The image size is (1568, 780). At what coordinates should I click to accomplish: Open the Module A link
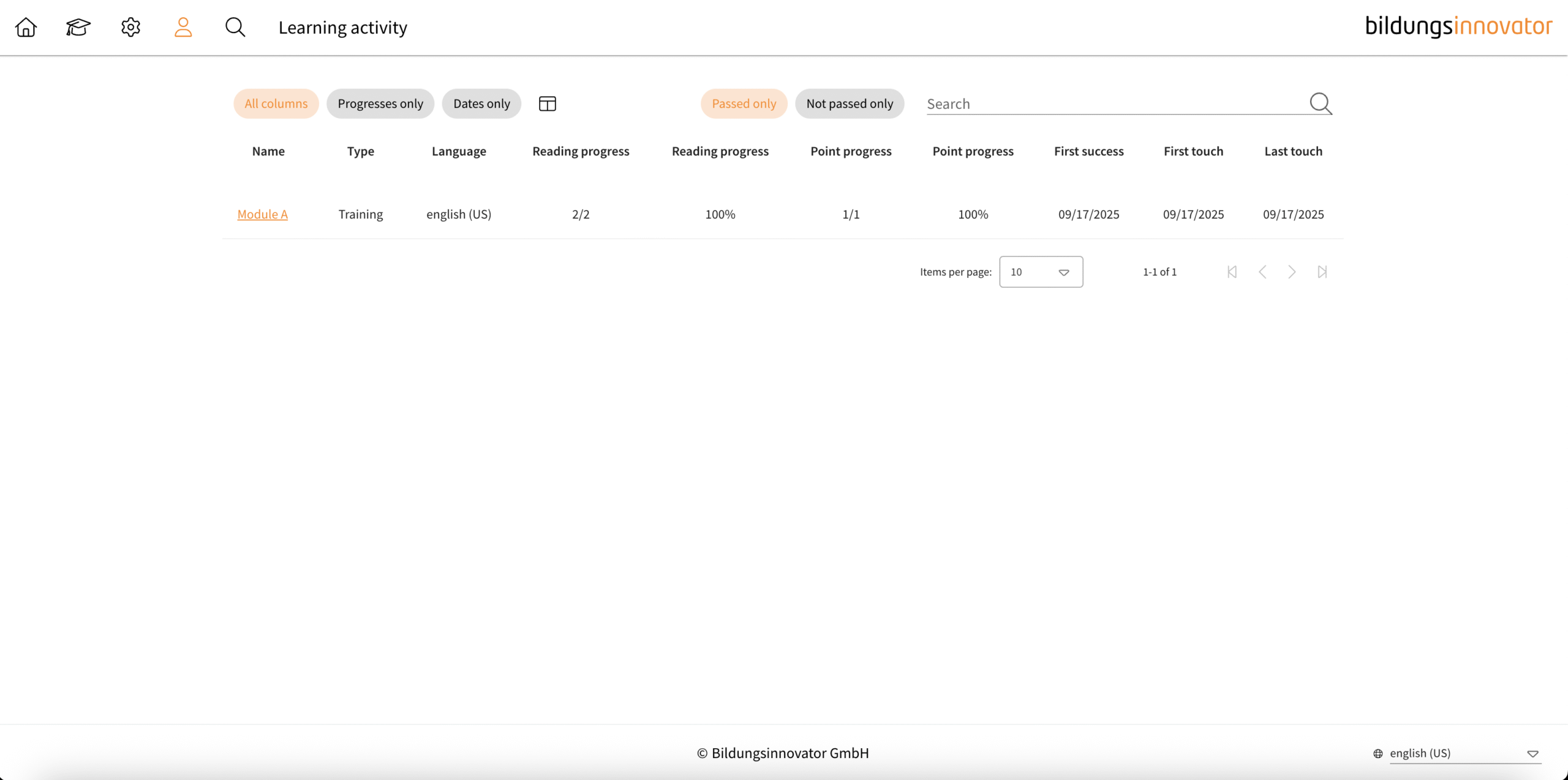pos(262,214)
